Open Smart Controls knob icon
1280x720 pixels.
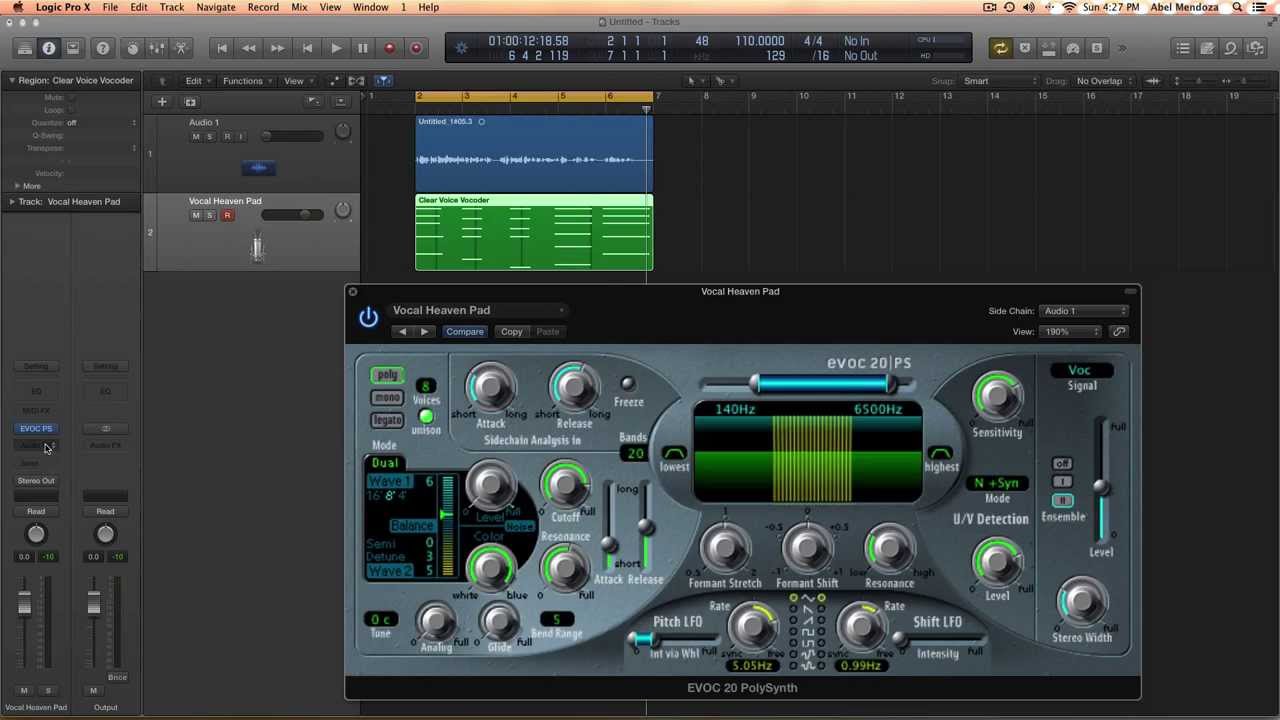click(132, 48)
